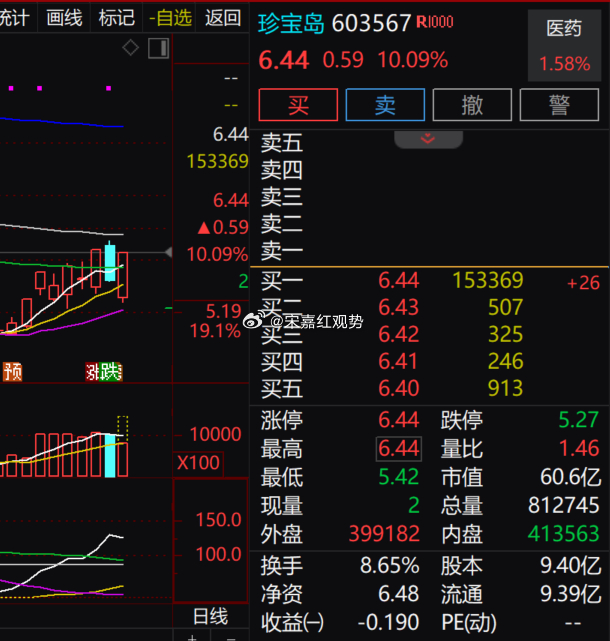Click the 流通 value 9.39亿
Viewport: 610px width, 641px height.
coord(571,594)
